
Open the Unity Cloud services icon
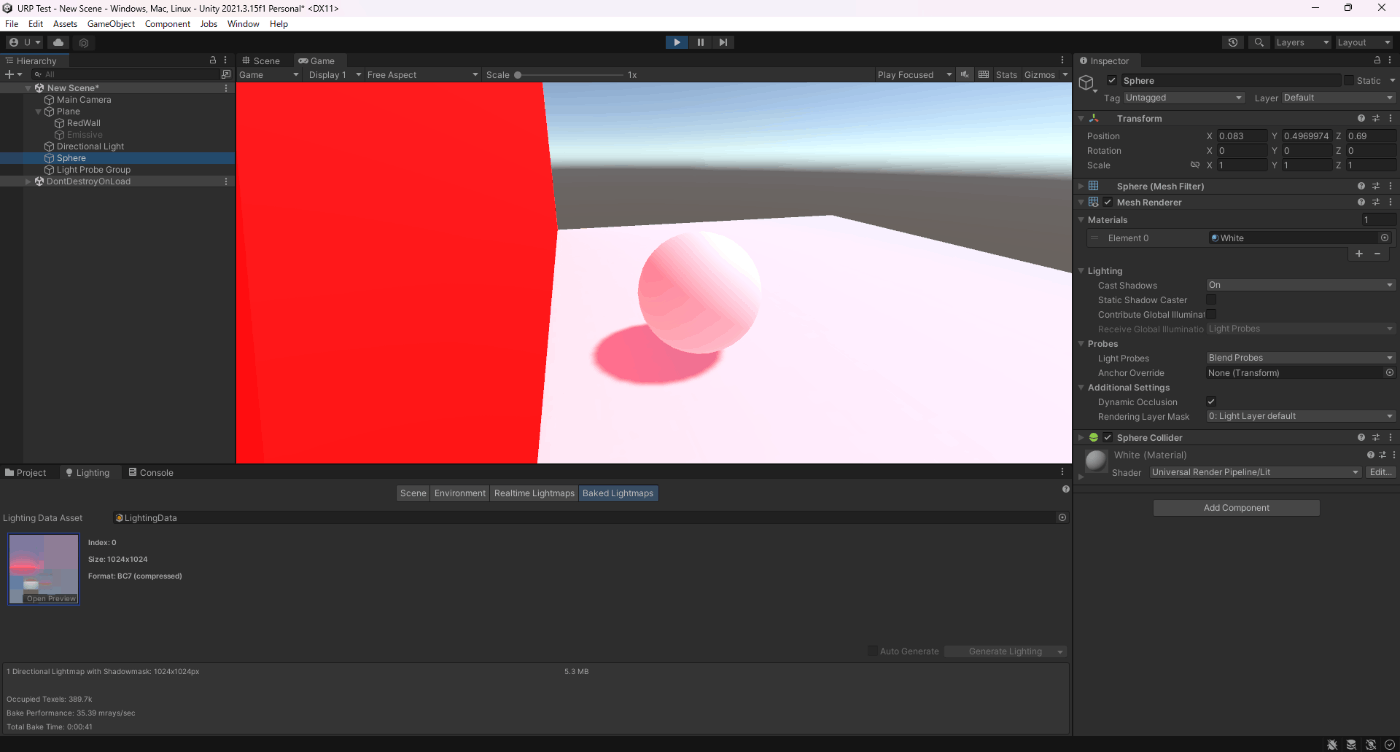click(x=58, y=43)
